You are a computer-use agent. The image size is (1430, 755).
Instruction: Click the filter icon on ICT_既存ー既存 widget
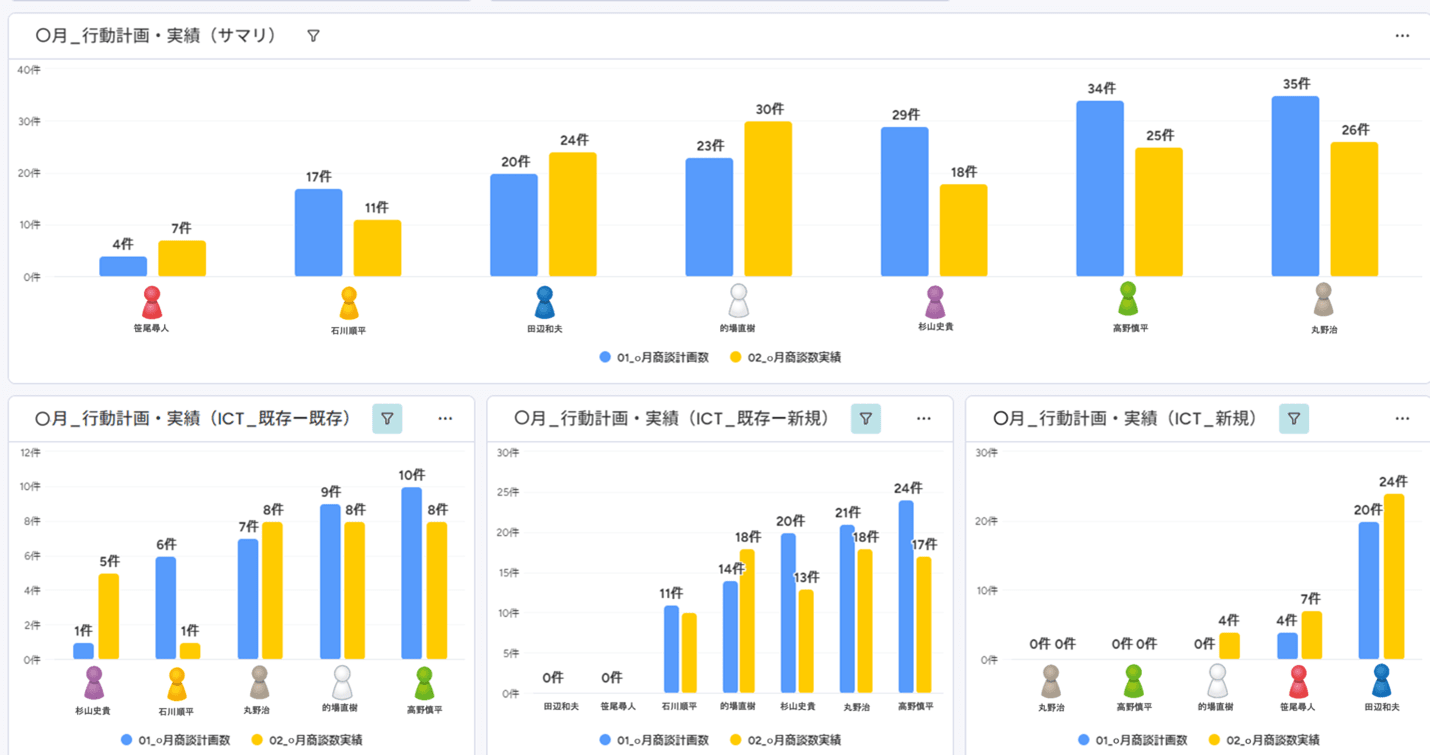[x=387, y=419]
